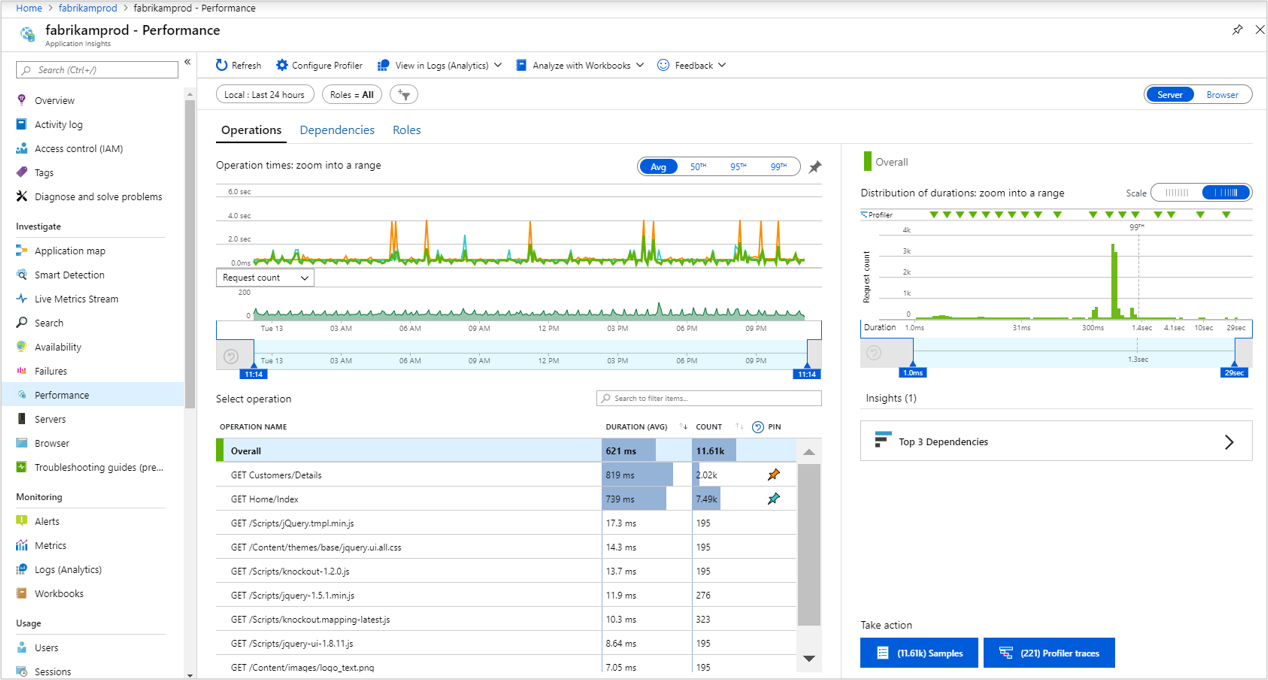Click the Search to filter items field
1268x680 pixels.
pyautogui.click(x=708, y=398)
